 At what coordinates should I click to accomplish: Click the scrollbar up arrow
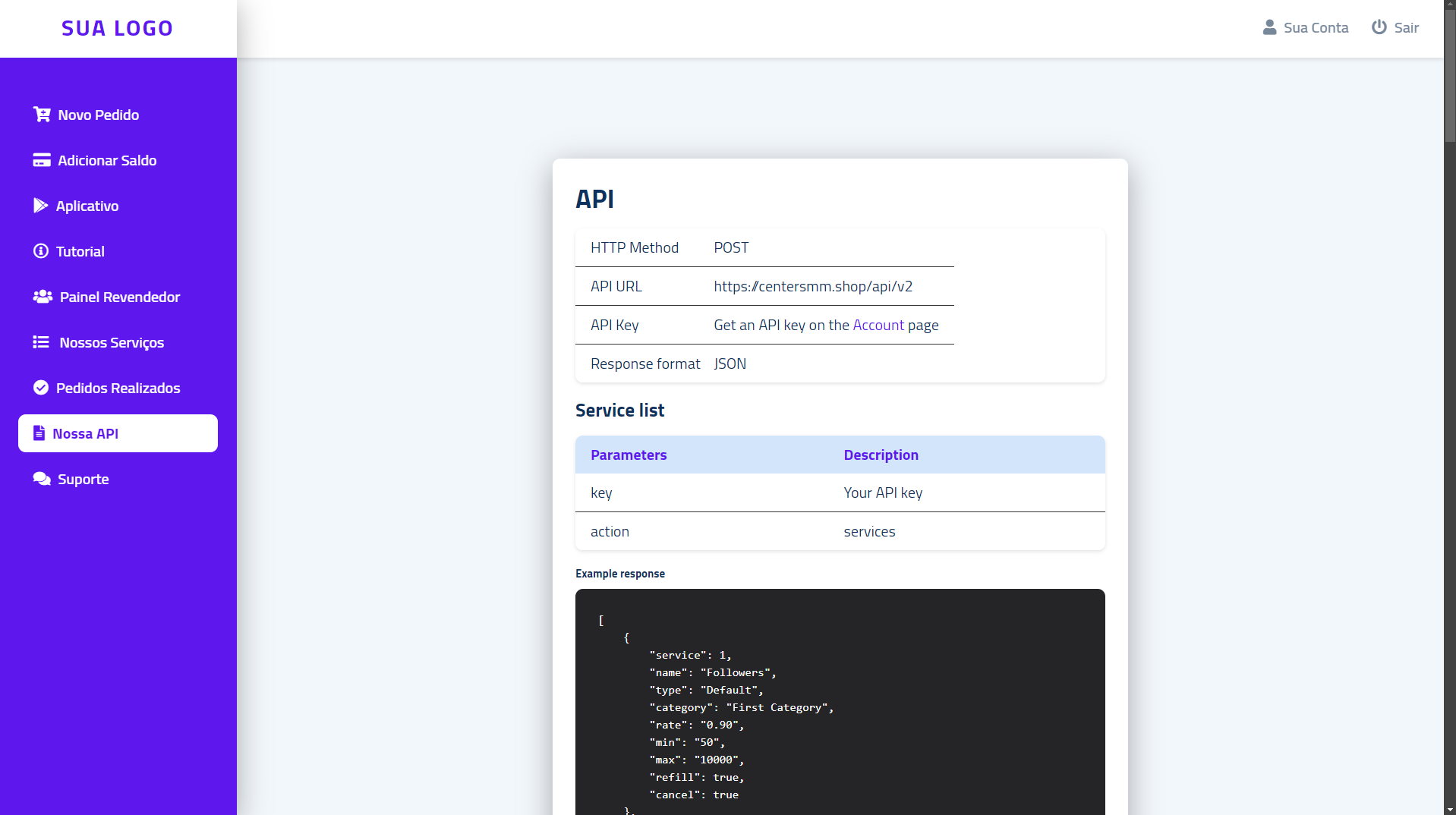[1448, 5]
